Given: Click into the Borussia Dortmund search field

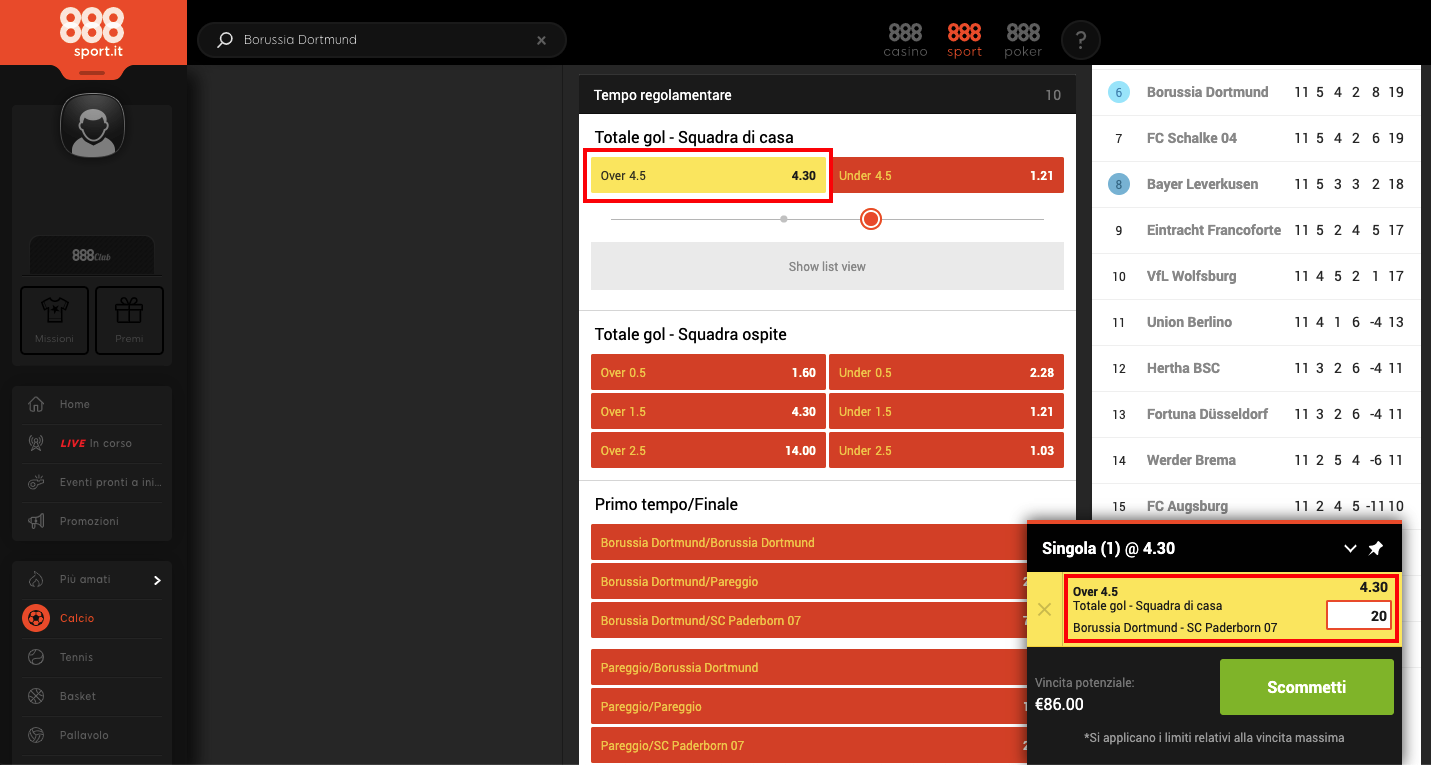Looking at the screenshot, I should [382, 40].
